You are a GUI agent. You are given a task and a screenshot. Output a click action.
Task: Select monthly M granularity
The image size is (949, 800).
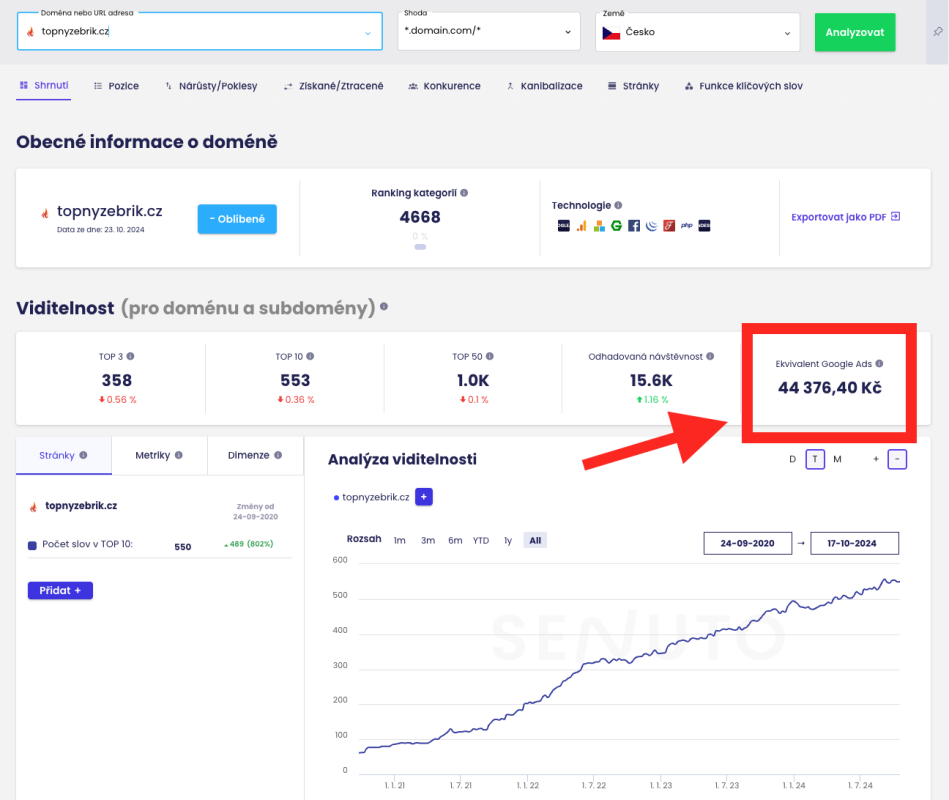tap(837, 459)
